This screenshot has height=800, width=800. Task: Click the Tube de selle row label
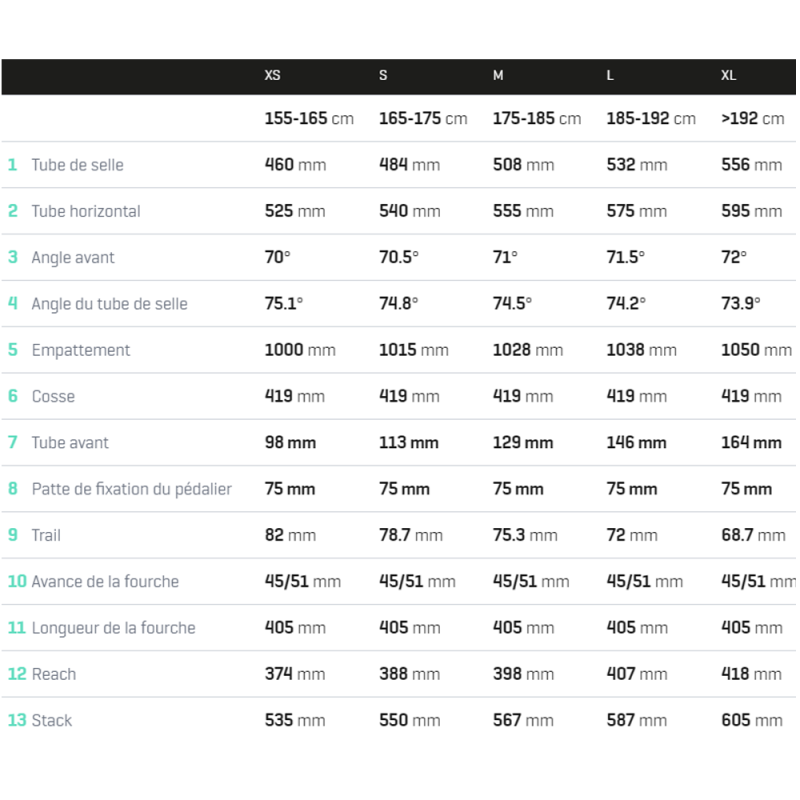(x=78, y=165)
